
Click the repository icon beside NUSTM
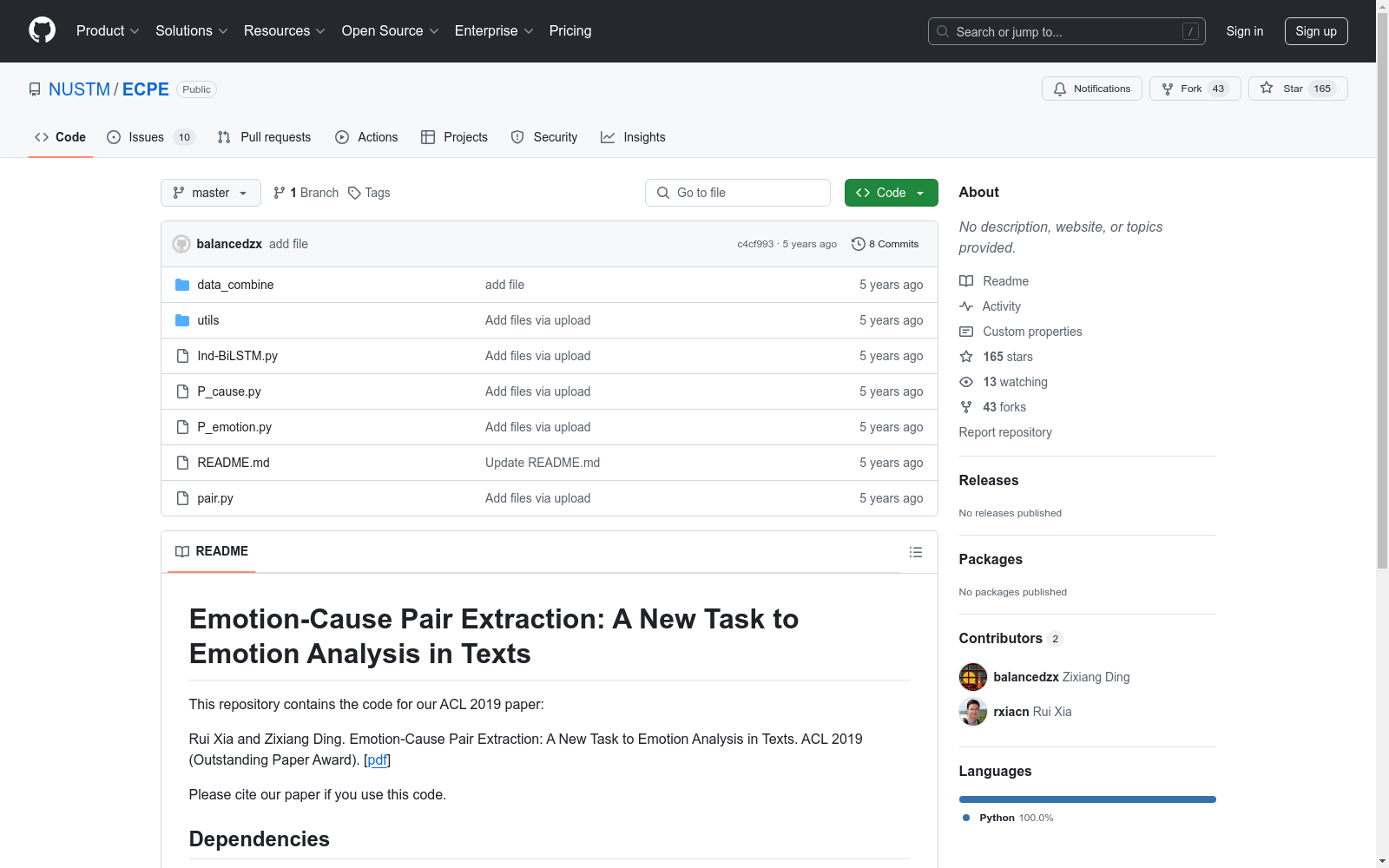tap(35, 89)
